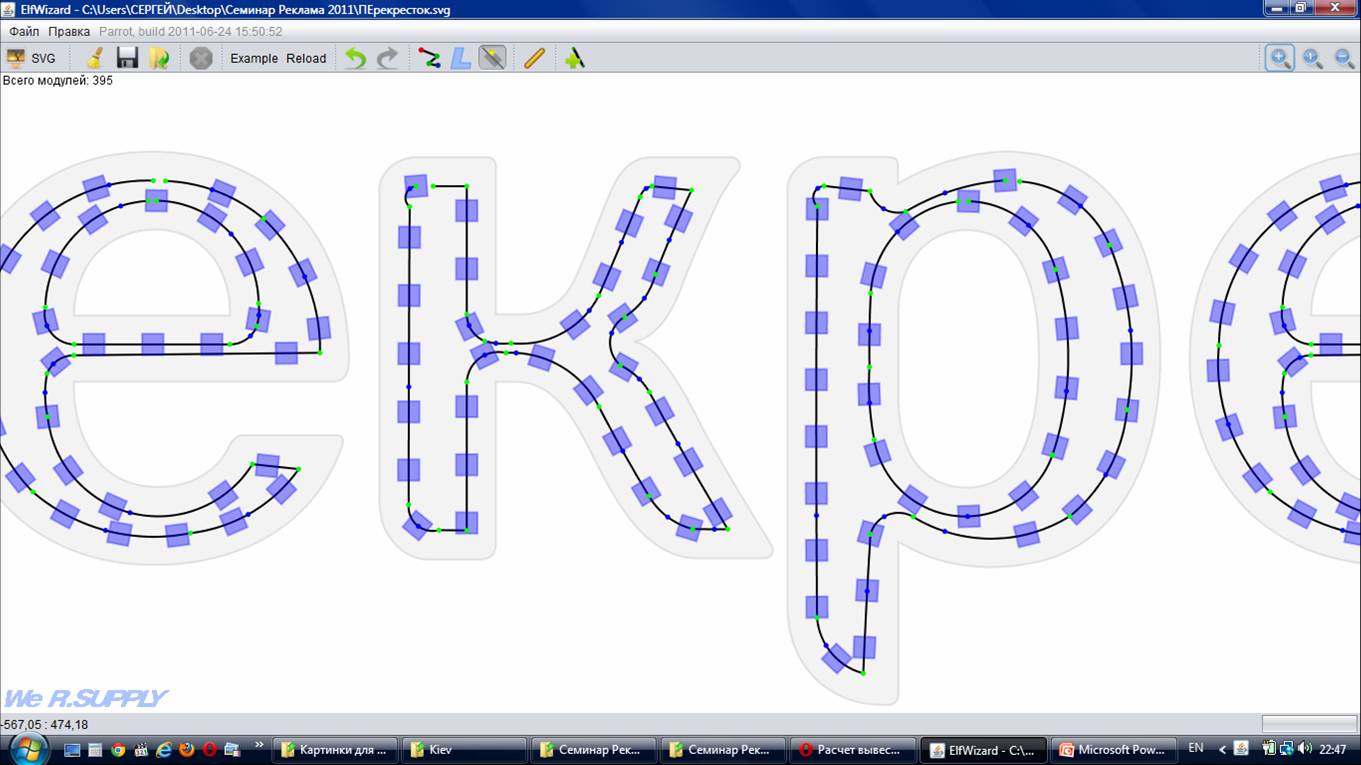The height and width of the screenshot is (765, 1361).
Task: Save the project with the floppy disk icon
Action: pyautogui.click(x=127, y=58)
